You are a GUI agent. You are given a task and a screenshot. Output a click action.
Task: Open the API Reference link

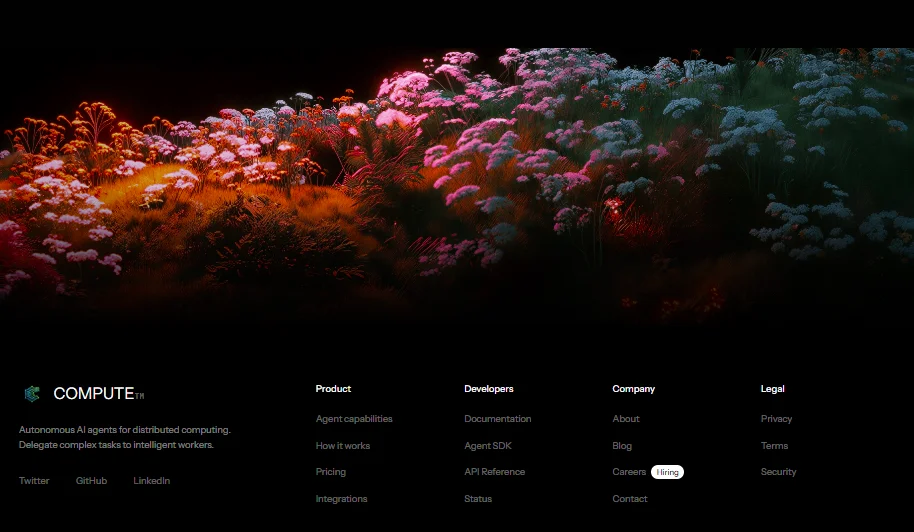494,472
